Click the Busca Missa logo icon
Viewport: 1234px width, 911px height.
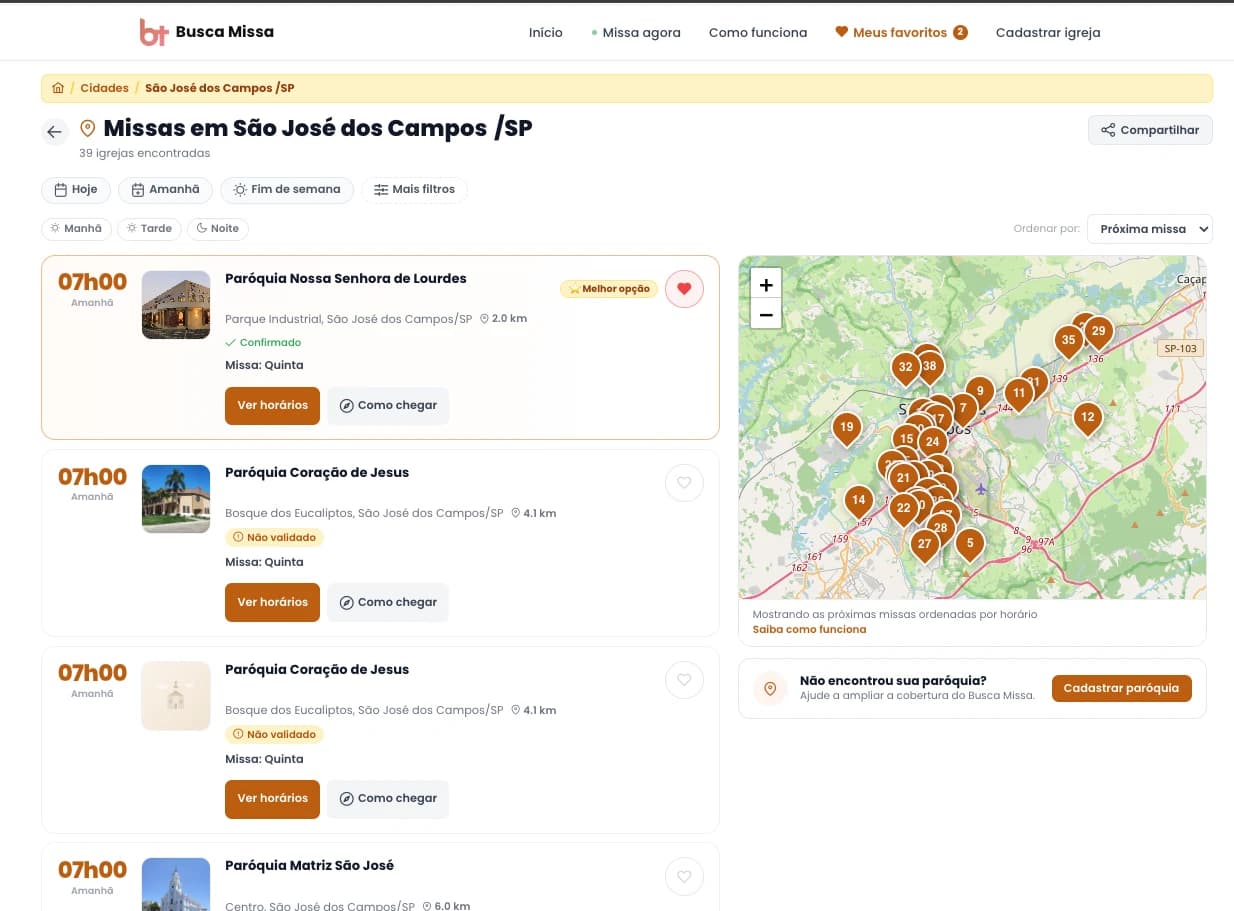click(153, 32)
